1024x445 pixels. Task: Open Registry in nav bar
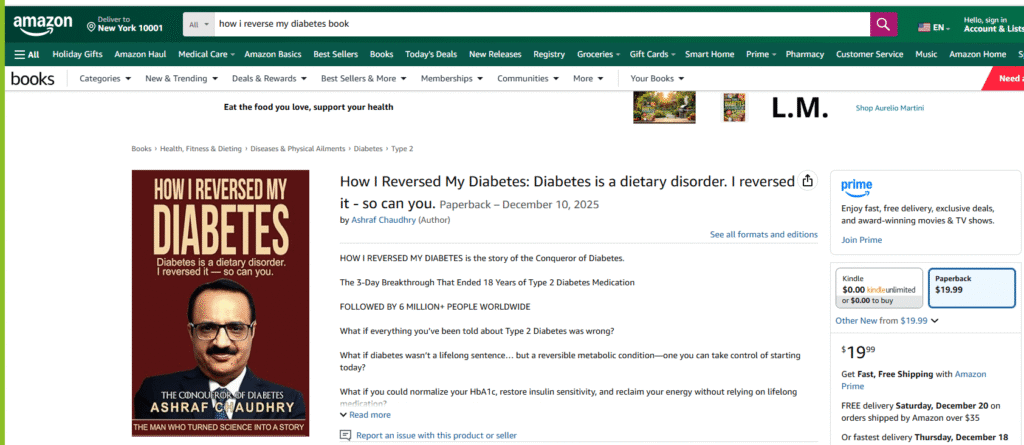(549, 54)
